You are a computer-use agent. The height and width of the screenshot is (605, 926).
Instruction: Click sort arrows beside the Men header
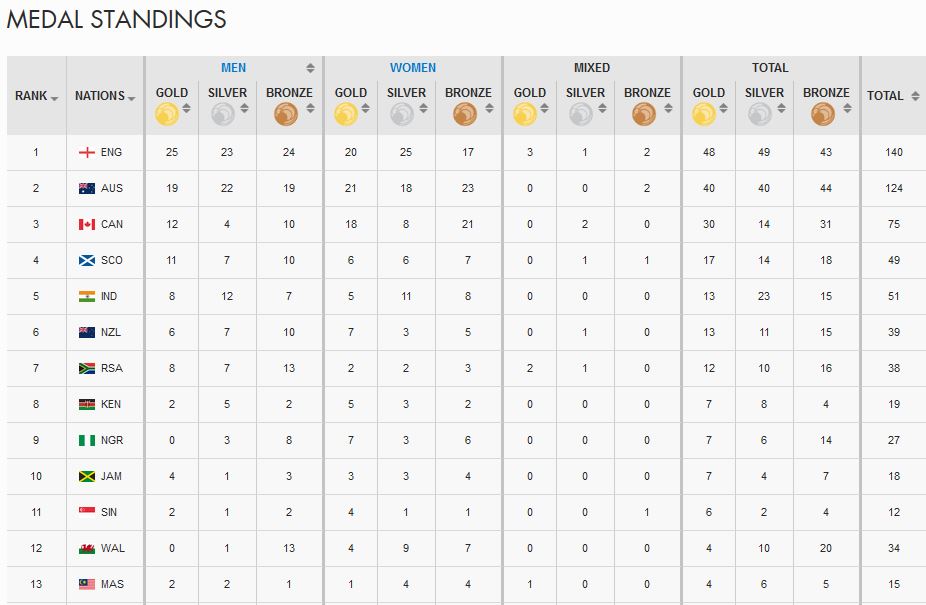(x=310, y=68)
